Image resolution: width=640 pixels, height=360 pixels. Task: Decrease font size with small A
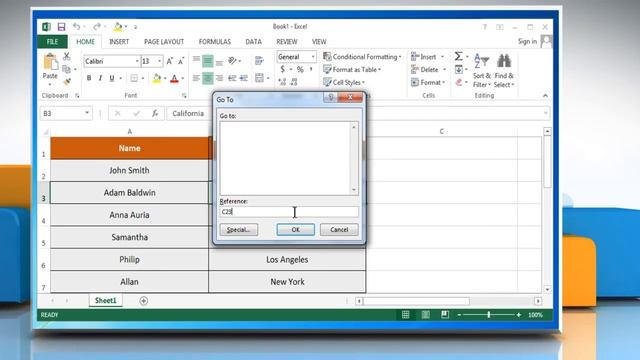pos(181,61)
